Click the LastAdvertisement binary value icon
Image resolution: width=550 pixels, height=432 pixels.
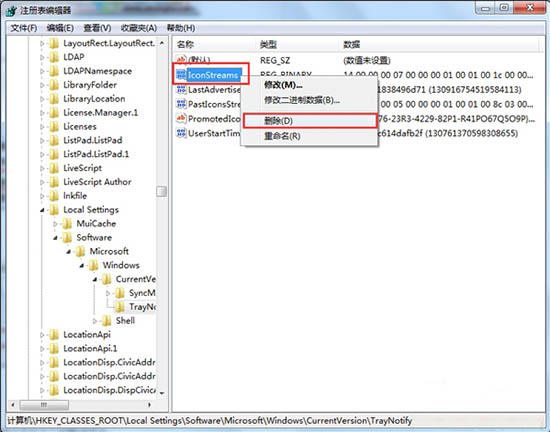181,89
